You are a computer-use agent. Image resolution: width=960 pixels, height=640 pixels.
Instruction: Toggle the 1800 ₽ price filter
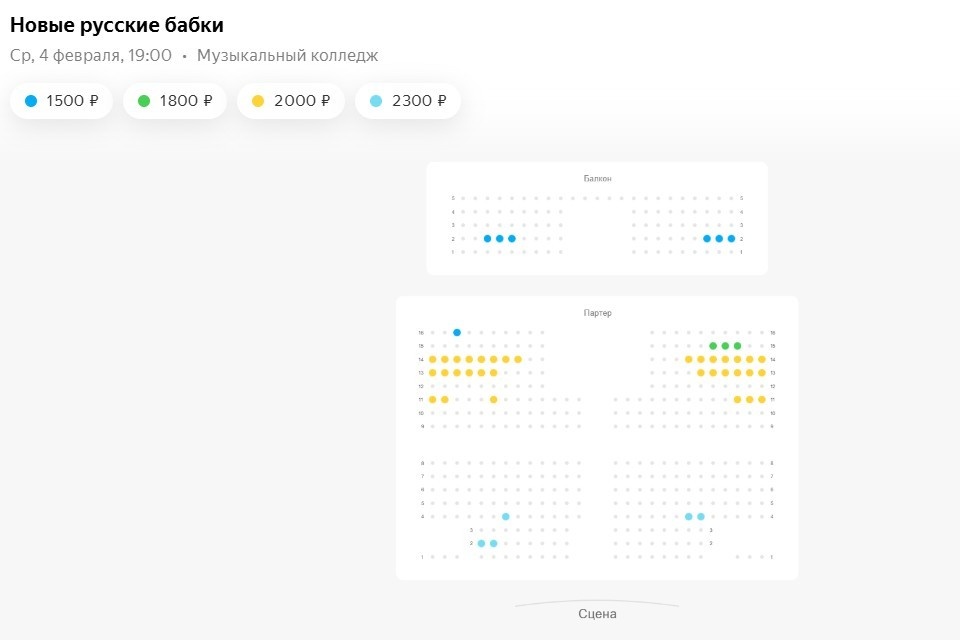click(175, 101)
